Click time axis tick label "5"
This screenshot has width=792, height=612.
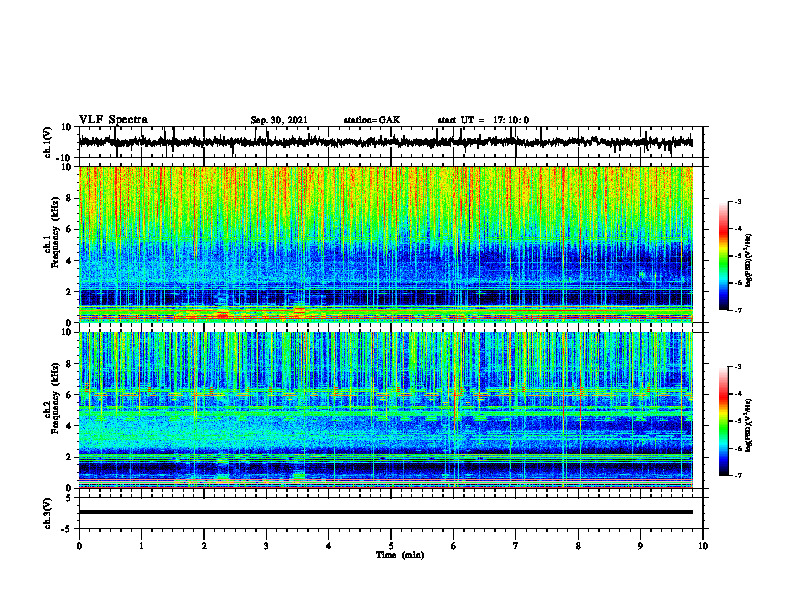click(391, 546)
